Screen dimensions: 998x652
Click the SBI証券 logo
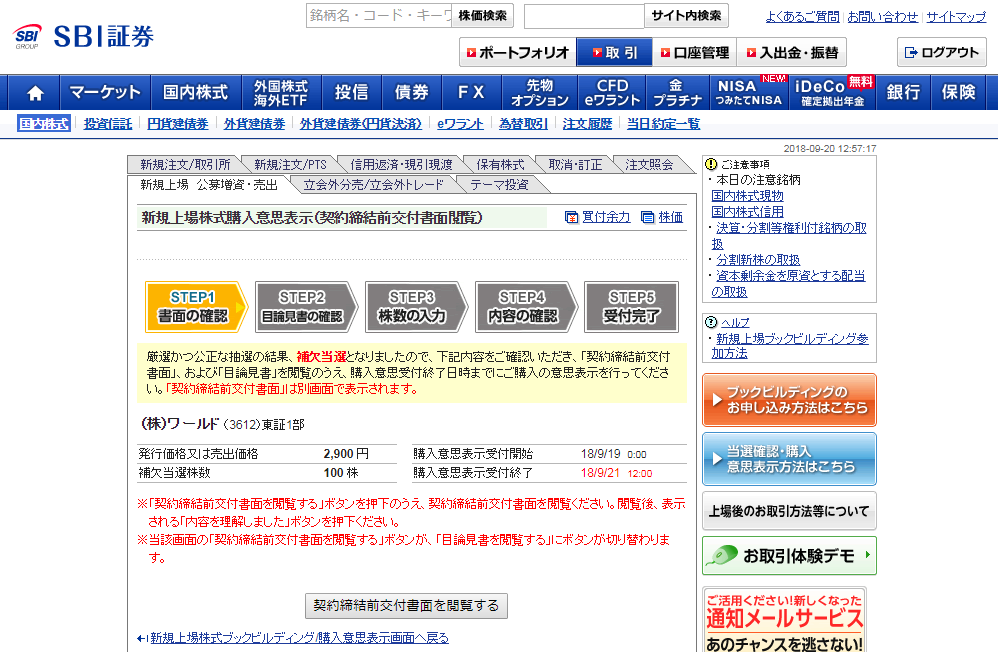pos(84,36)
